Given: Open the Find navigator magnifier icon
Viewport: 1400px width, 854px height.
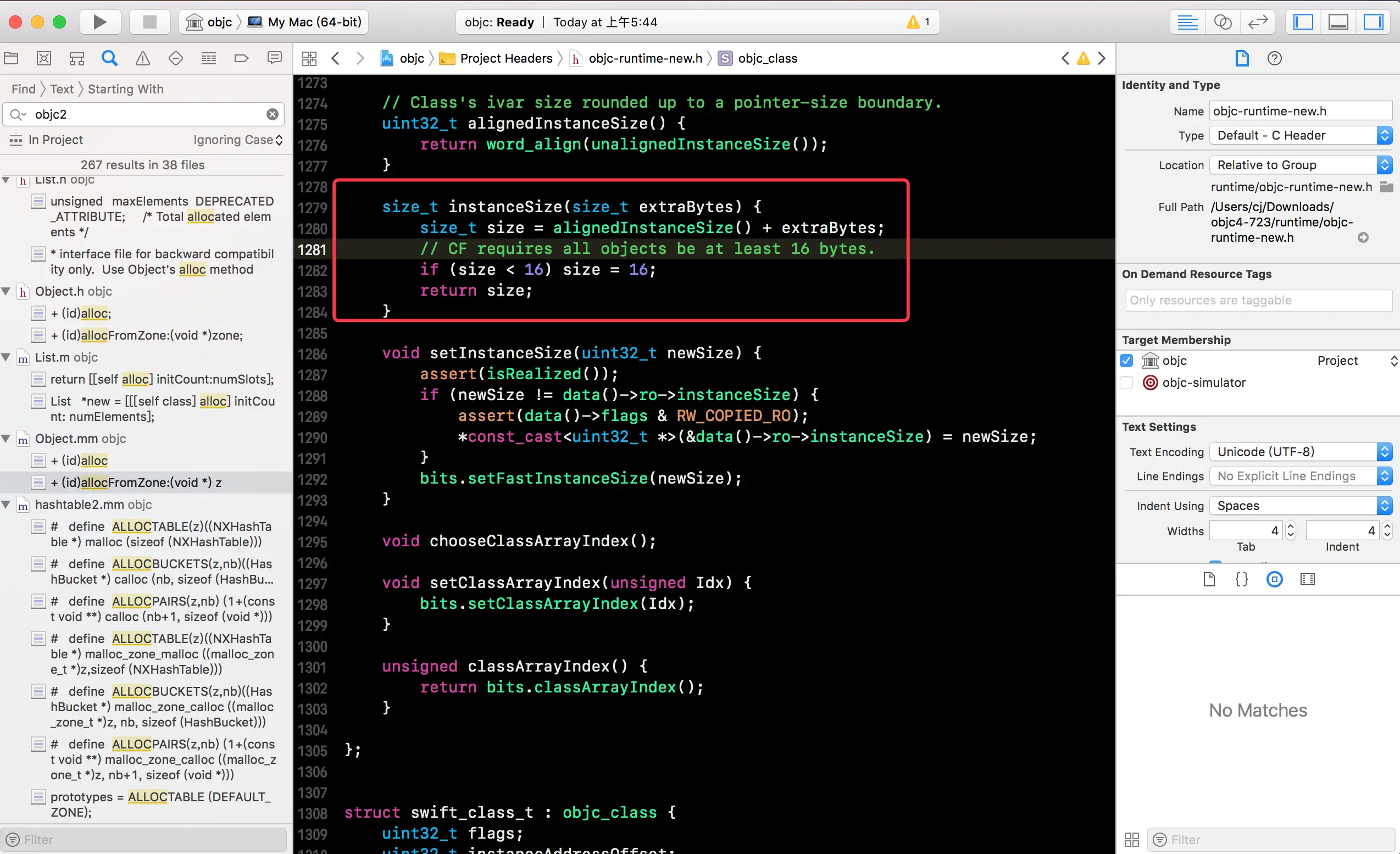Looking at the screenshot, I should pyautogui.click(x=110, y=58).
